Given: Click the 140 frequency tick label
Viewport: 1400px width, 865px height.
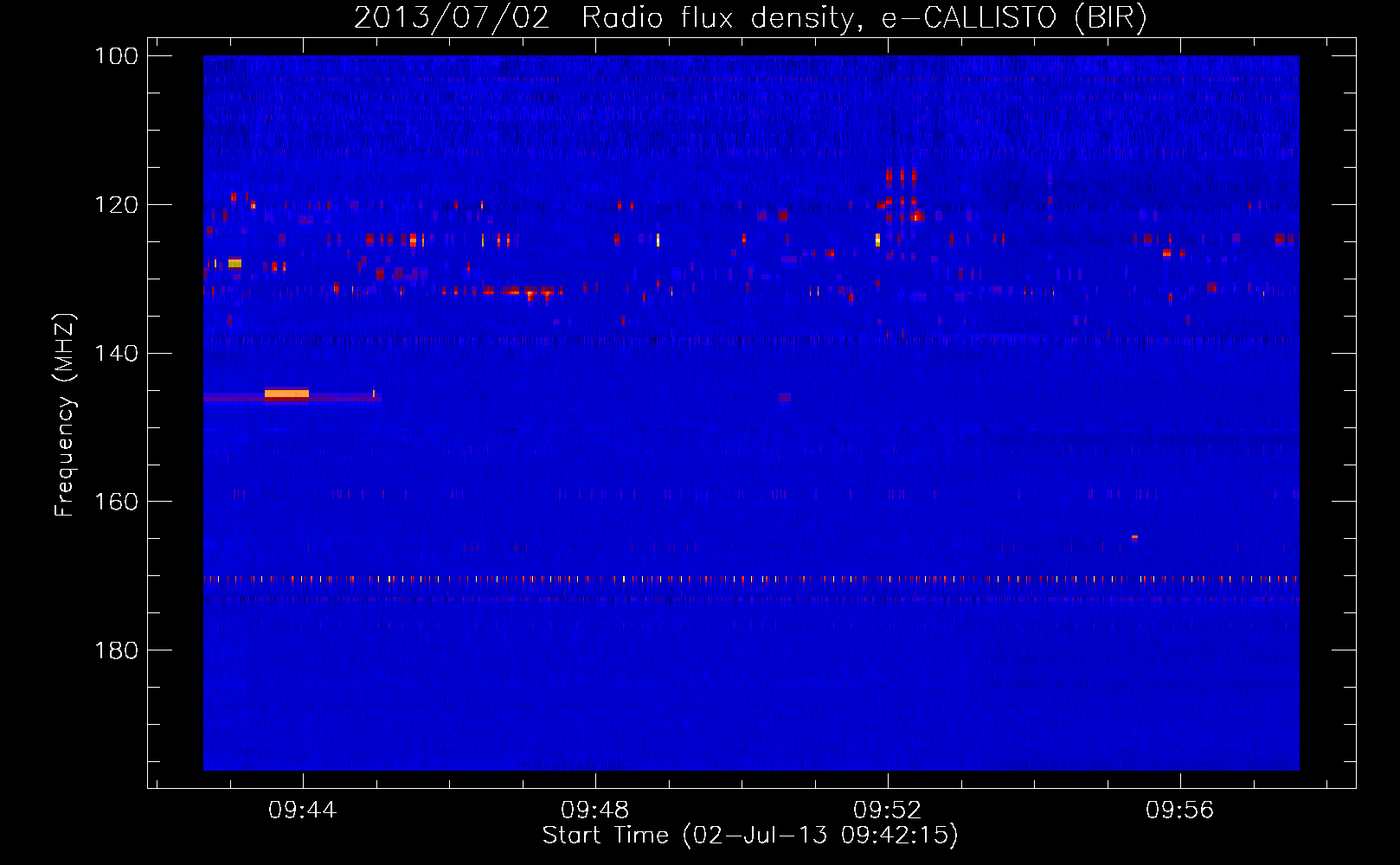Looking at the screenshot, I should tap(117, 354).
